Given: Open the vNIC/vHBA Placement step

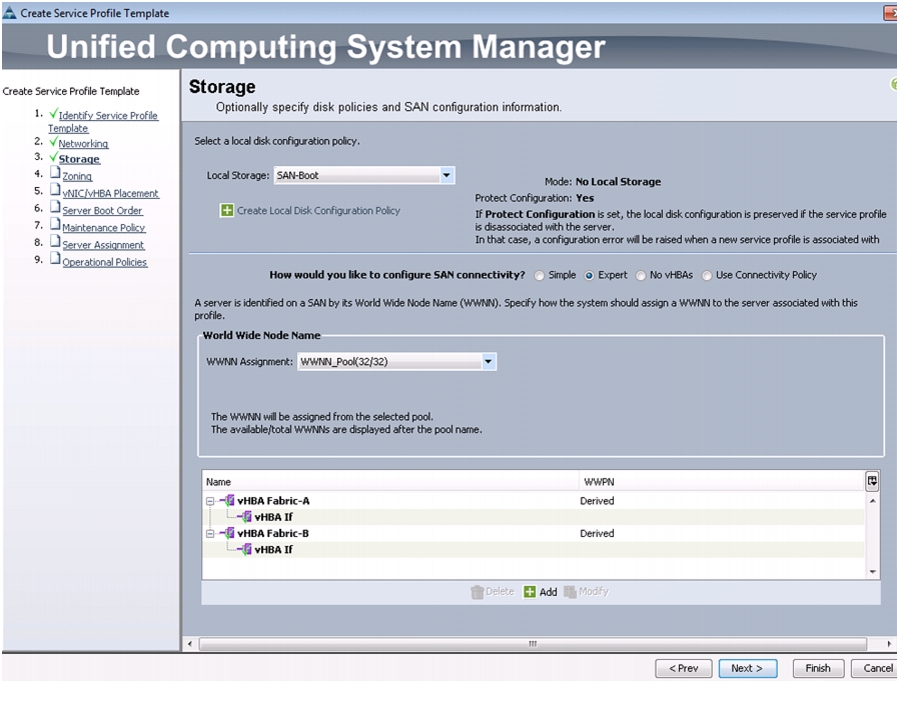Looking at the screenshot, I should click(x=111, y=193).
